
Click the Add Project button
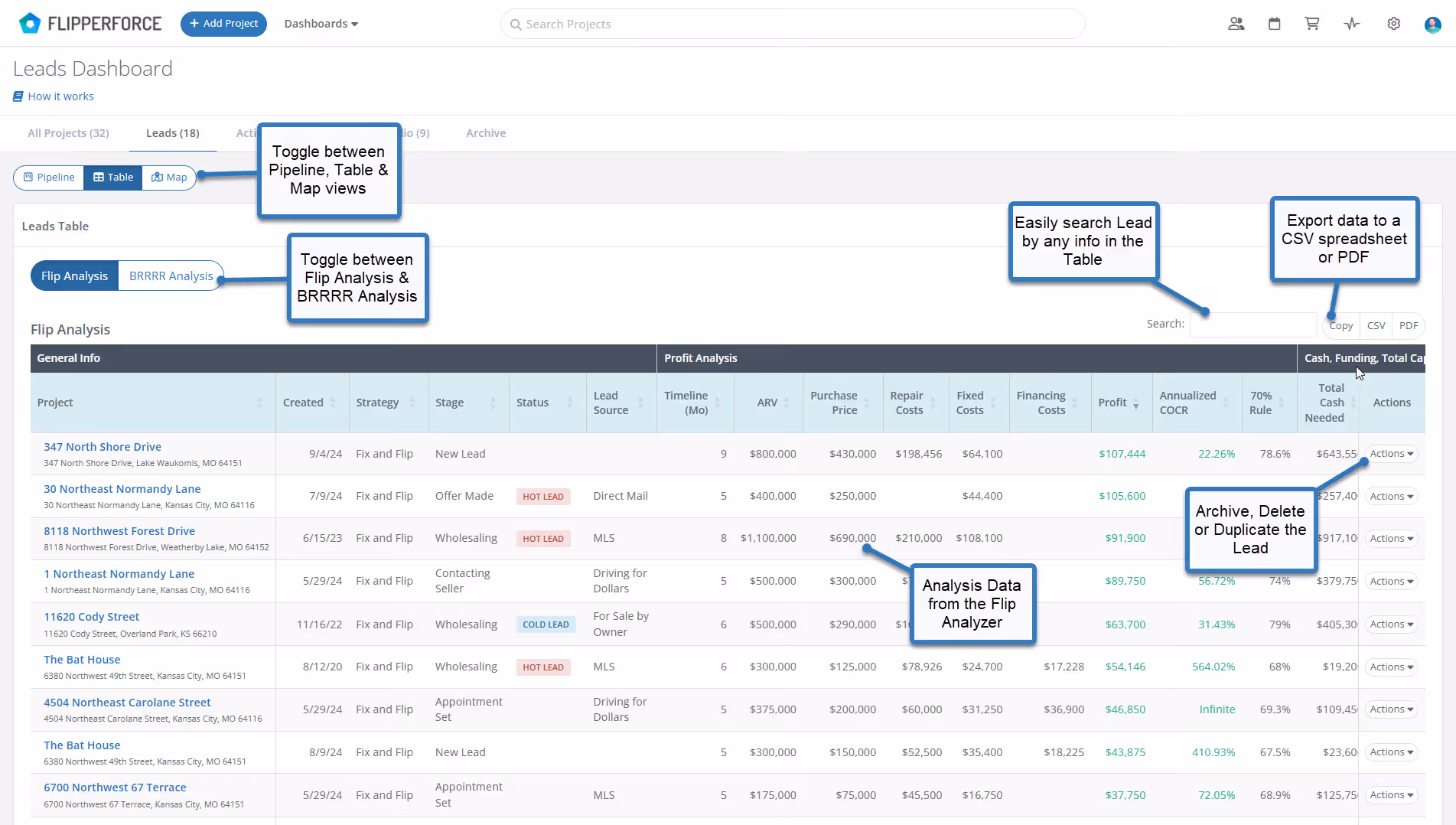pyautogui.click(x=223, y=24)
